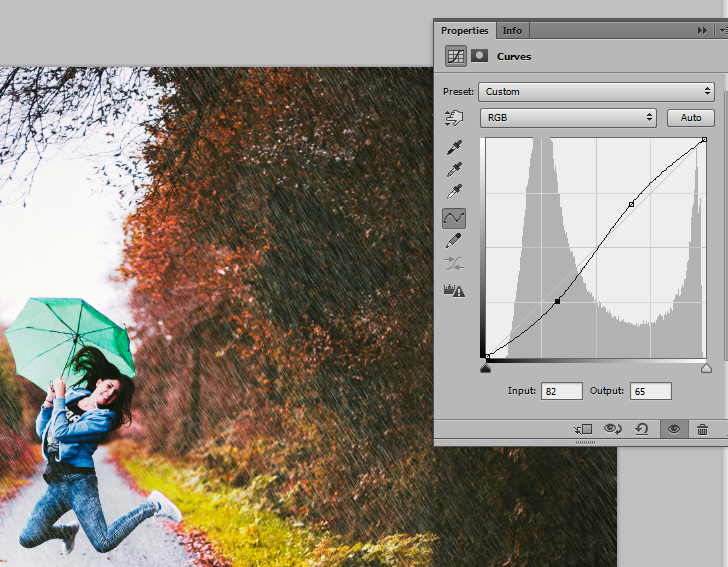The width and height of the screenshot is (728, 567).
Task: Open the Preset dropdown showing Custom
Action: point(596,92)
